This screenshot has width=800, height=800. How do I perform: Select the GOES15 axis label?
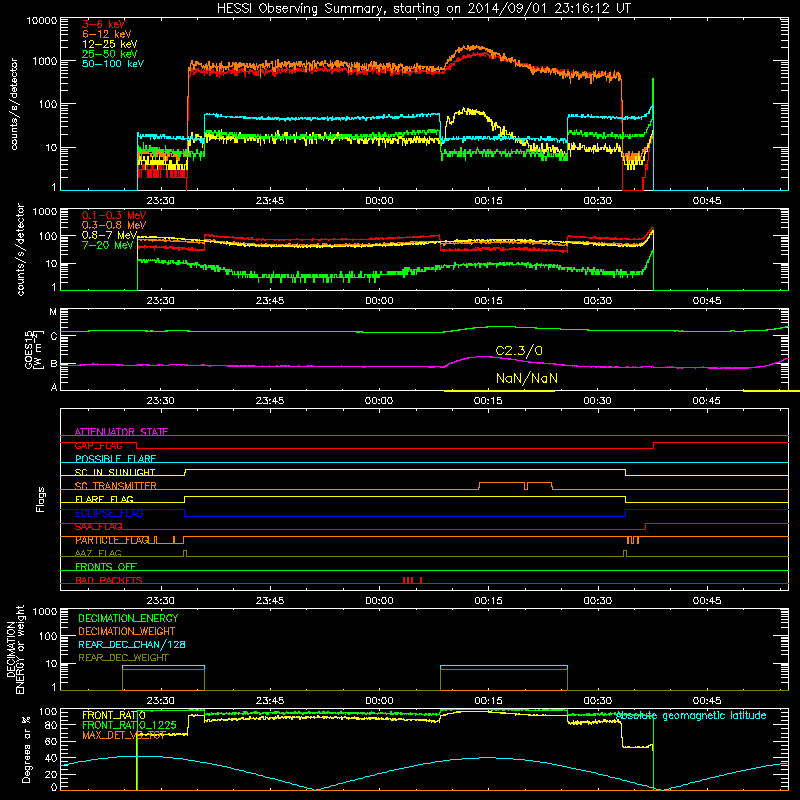coord(33,349)
